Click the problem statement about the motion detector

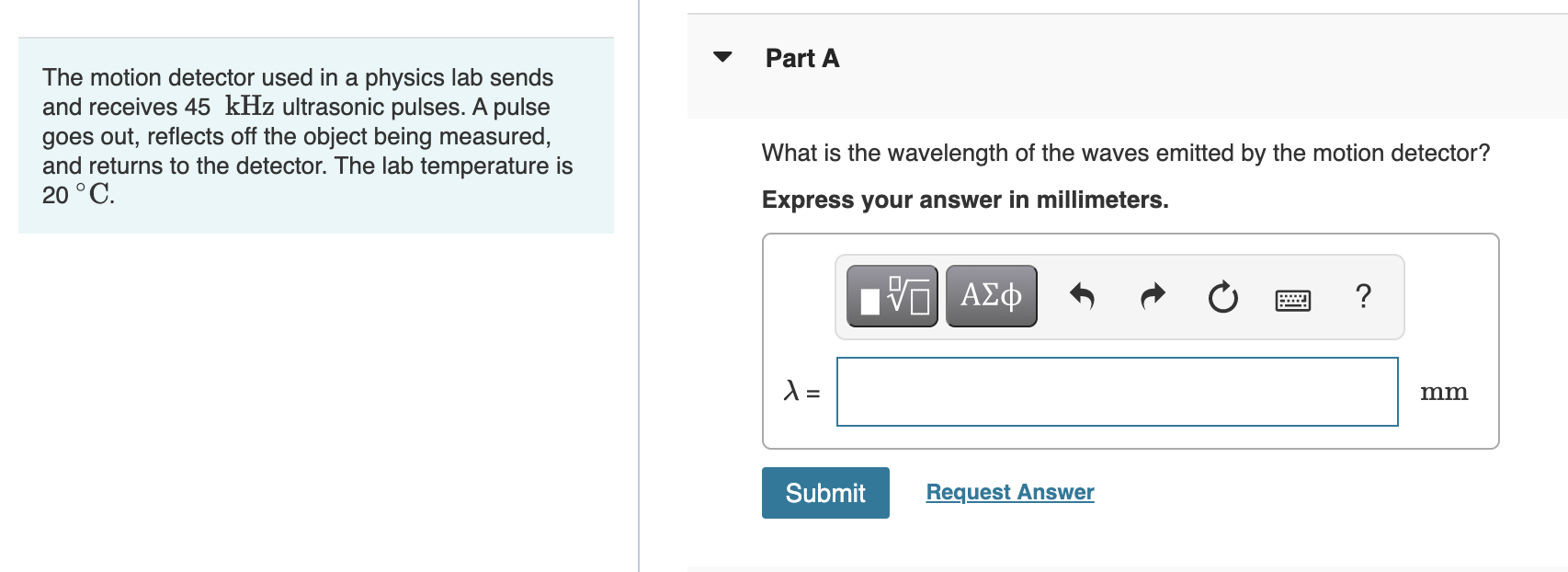308,136
